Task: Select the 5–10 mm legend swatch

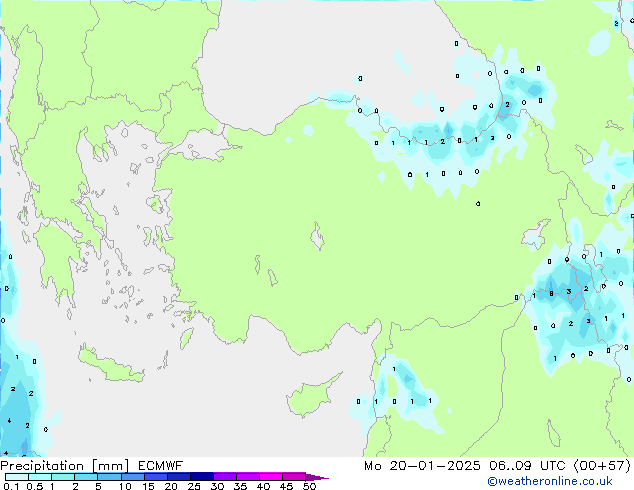Action: point(109,477)
